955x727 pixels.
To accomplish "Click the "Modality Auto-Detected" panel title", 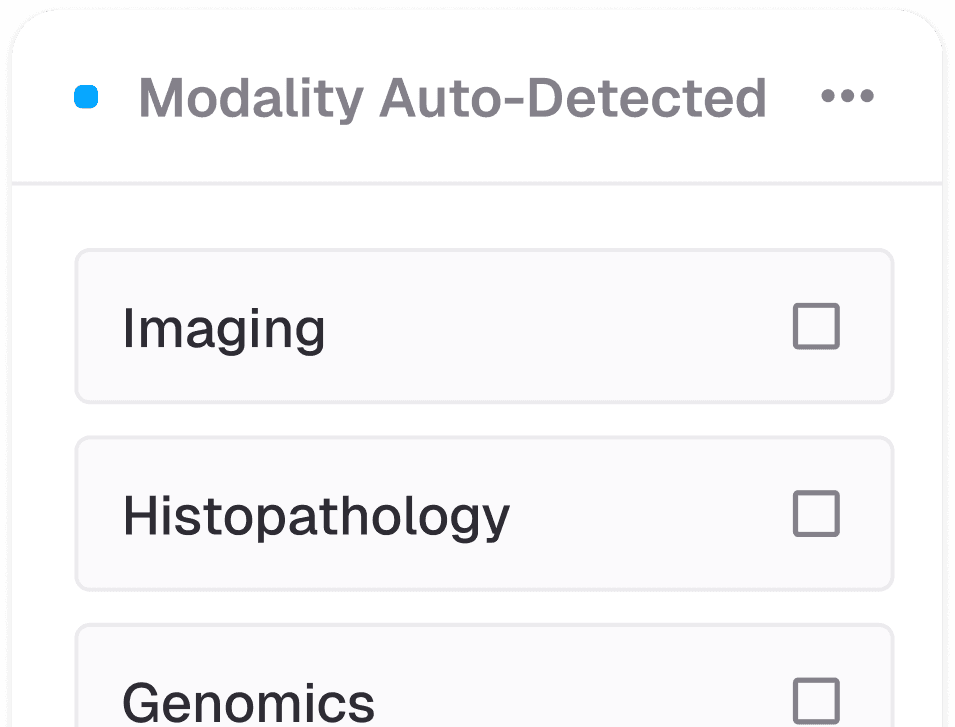I will pyautogui.click(x=452, y=98).
